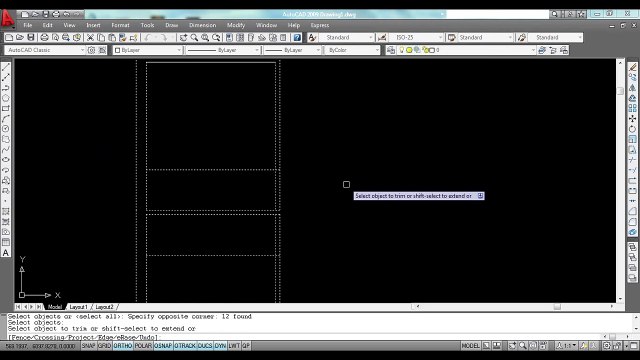640x360 pixels.
Task: Click the horizontal scrollbar below the drawing
Action: pyautogui.click(x=514, y=307)
